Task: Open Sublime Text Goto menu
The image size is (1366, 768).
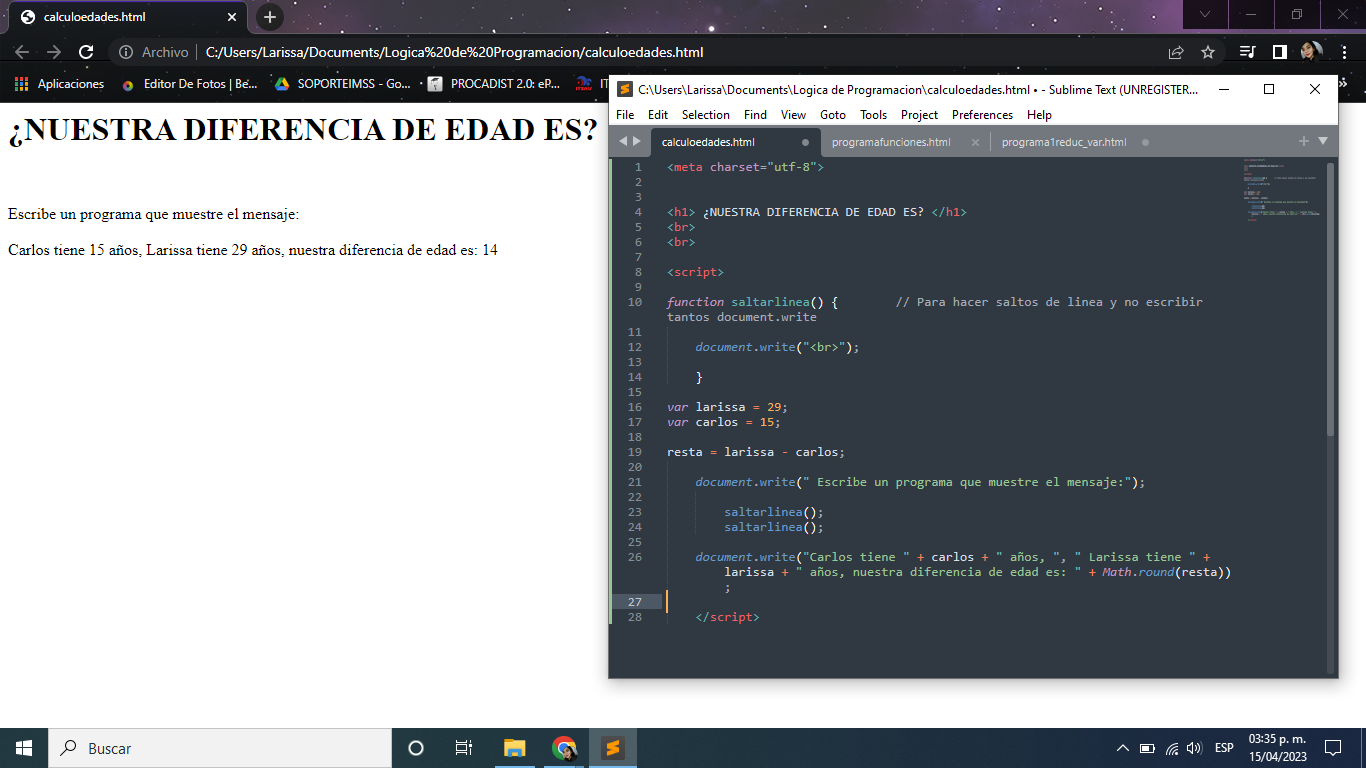Action: (833, 115)
